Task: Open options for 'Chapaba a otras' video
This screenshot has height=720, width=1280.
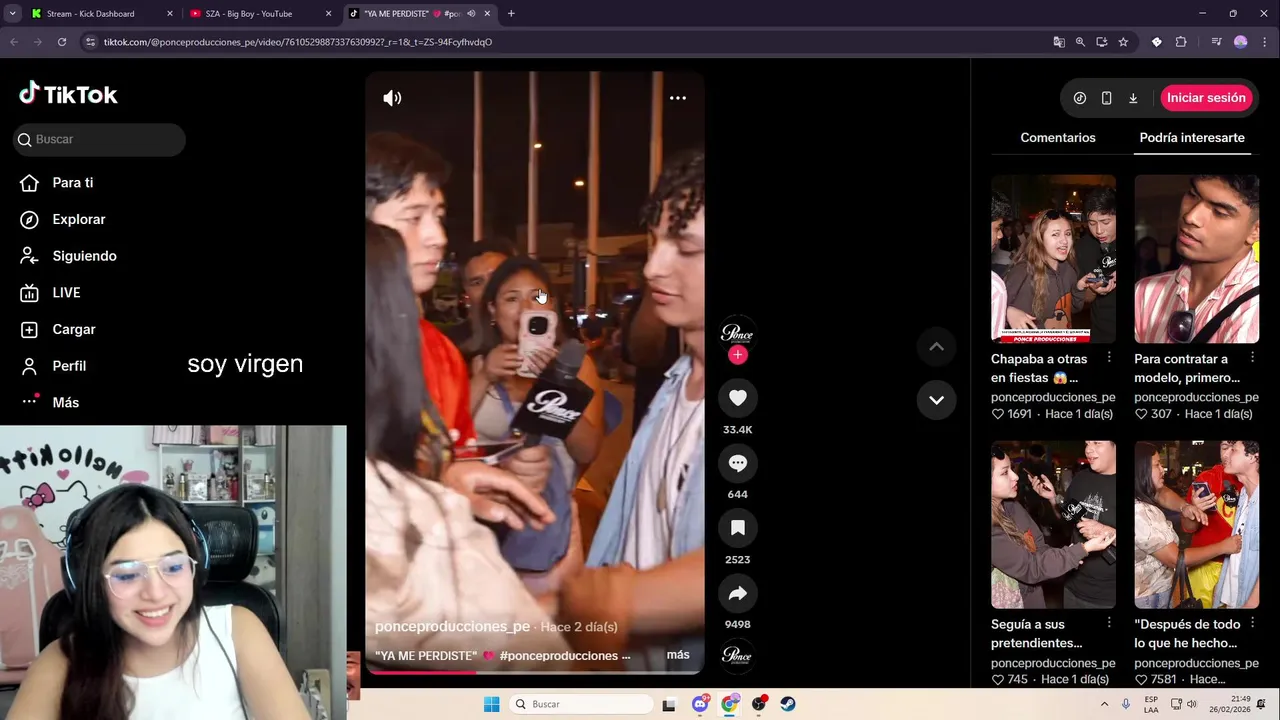Action: tap(1109, 357)
